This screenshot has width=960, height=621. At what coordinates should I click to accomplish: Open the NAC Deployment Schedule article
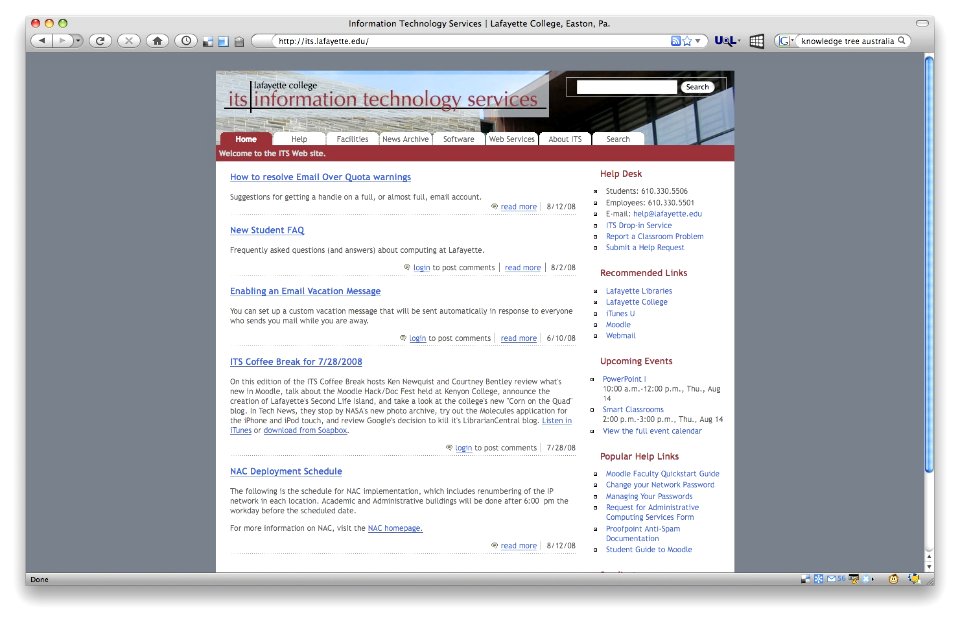pos(286,472)
